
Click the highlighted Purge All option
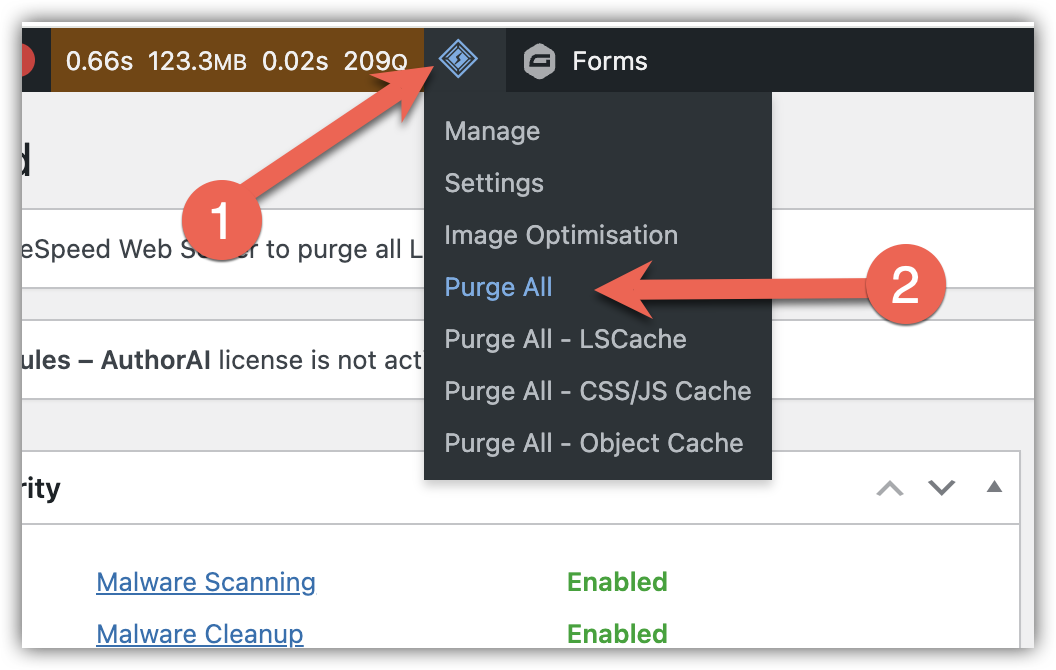point(498,287)
